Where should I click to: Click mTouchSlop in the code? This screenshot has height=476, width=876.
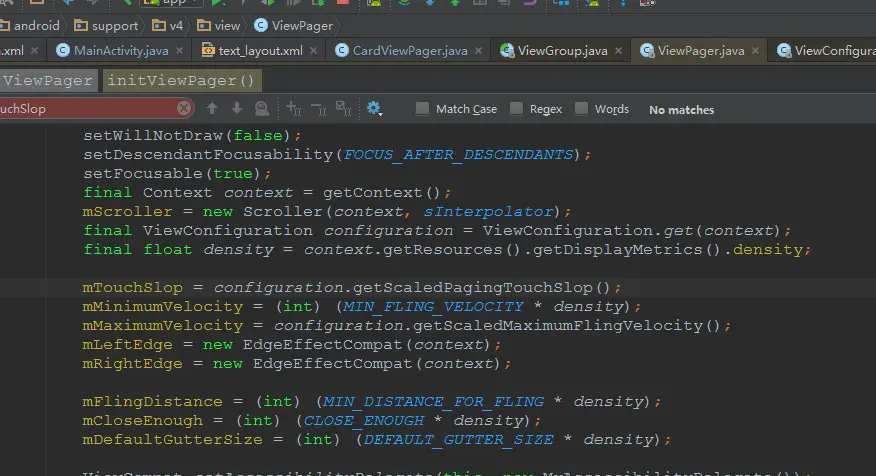coord(132,288)
